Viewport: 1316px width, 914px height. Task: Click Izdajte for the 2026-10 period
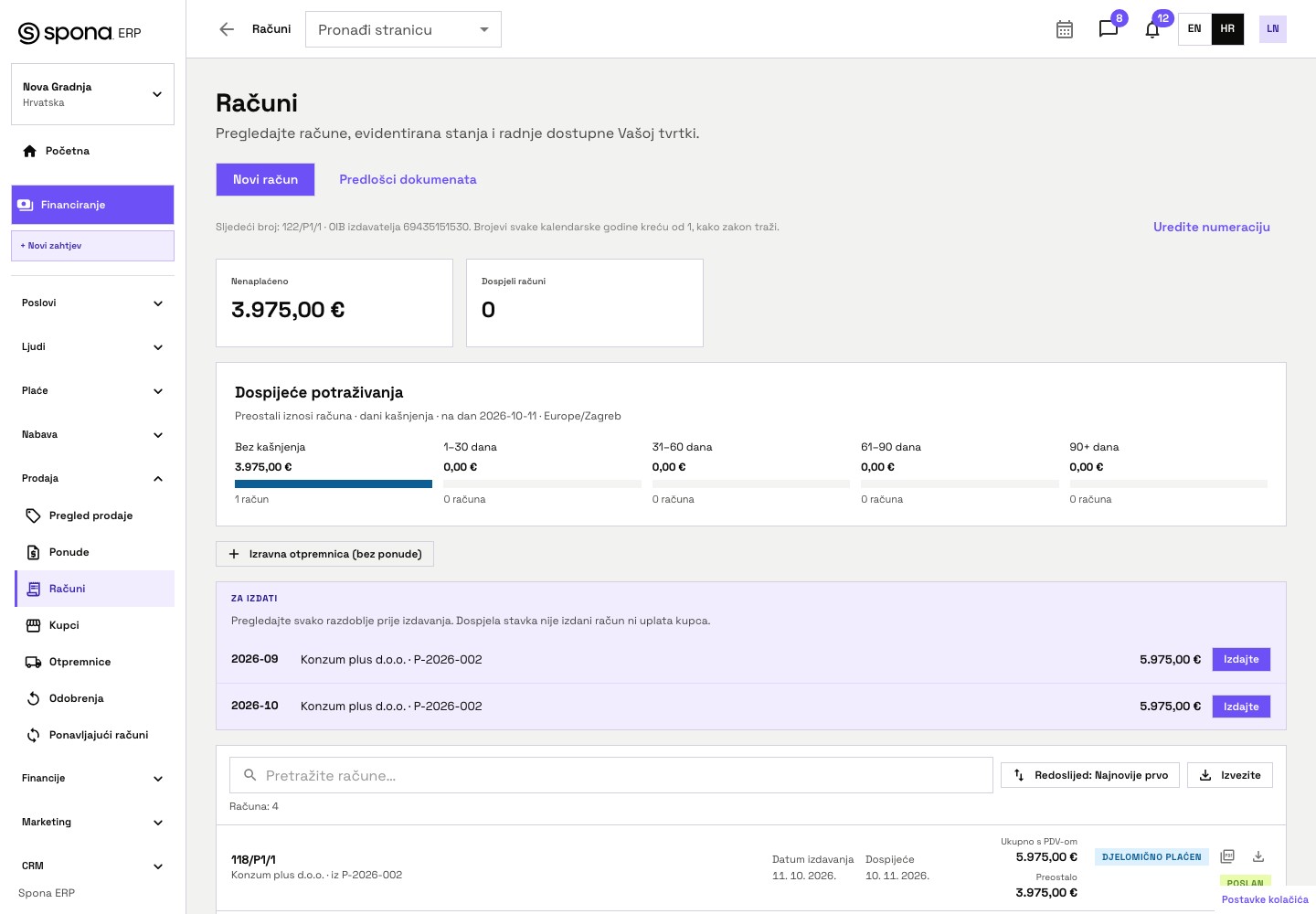tap(1241, 707)
